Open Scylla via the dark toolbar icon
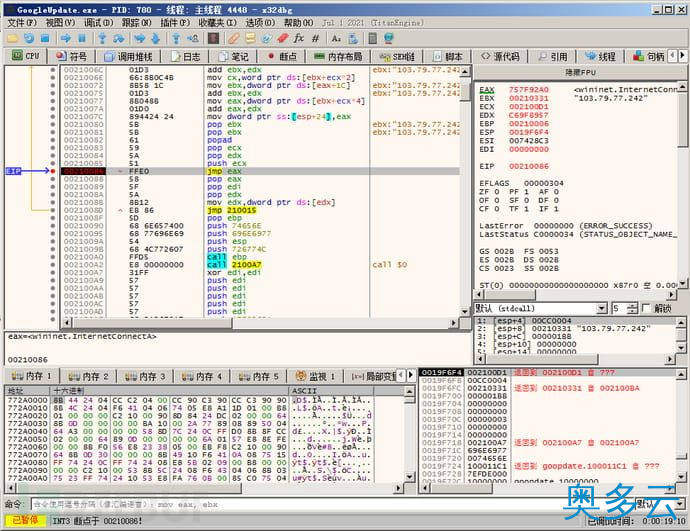 (x=213, y=38)
